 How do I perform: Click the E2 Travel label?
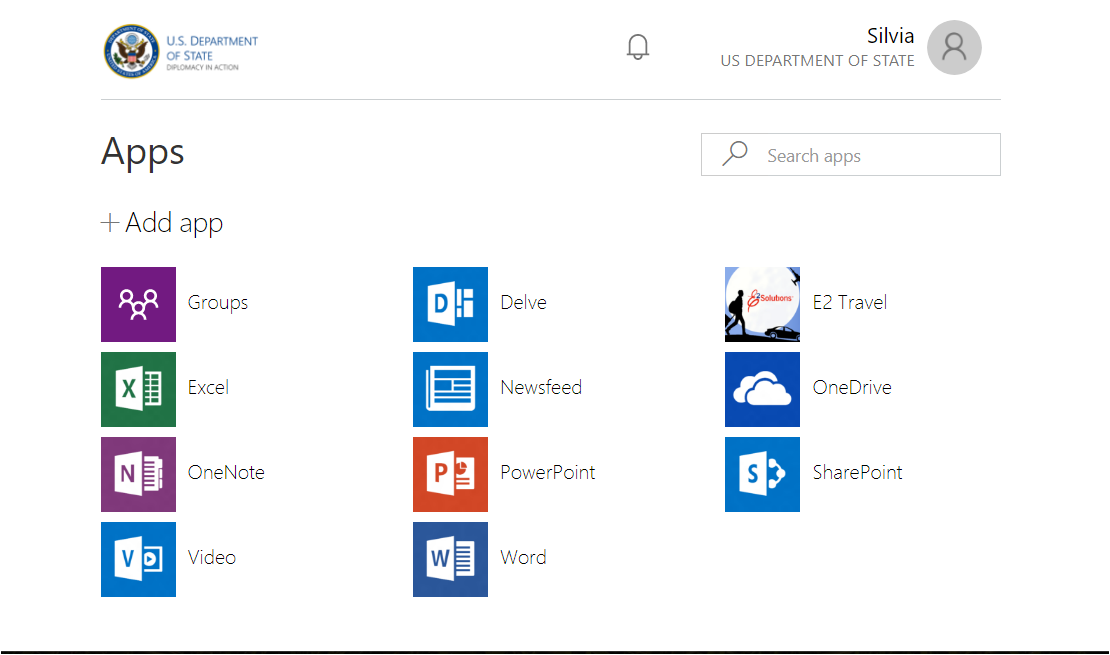pos(849,302)
